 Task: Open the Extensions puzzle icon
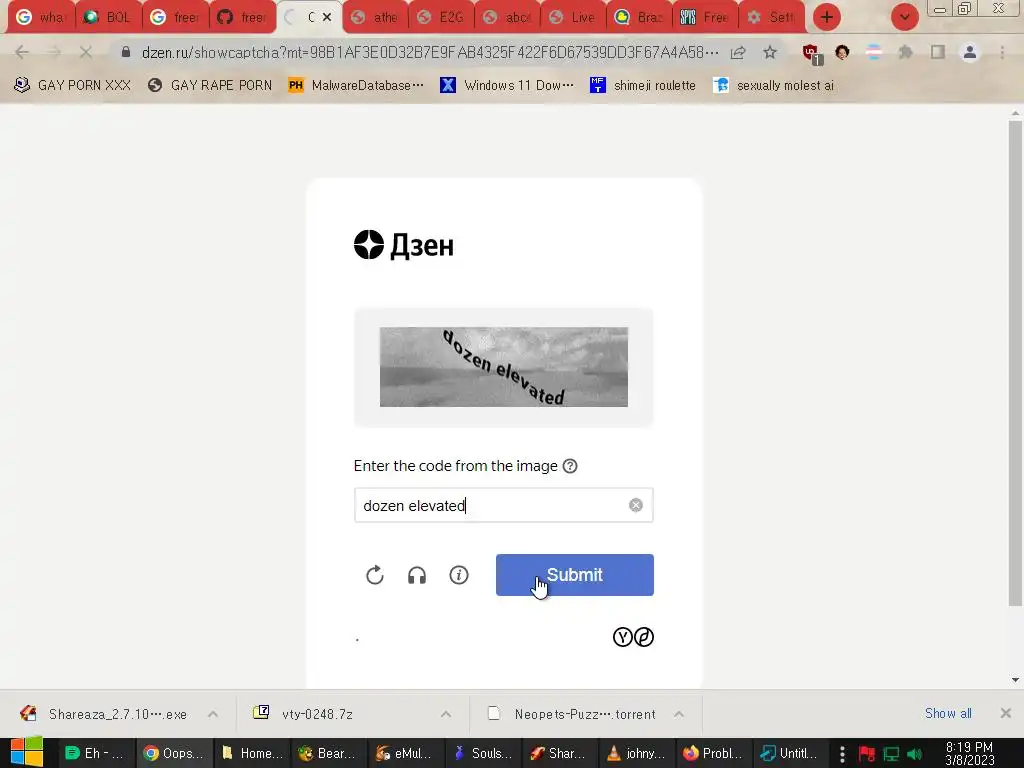[906, 52]
